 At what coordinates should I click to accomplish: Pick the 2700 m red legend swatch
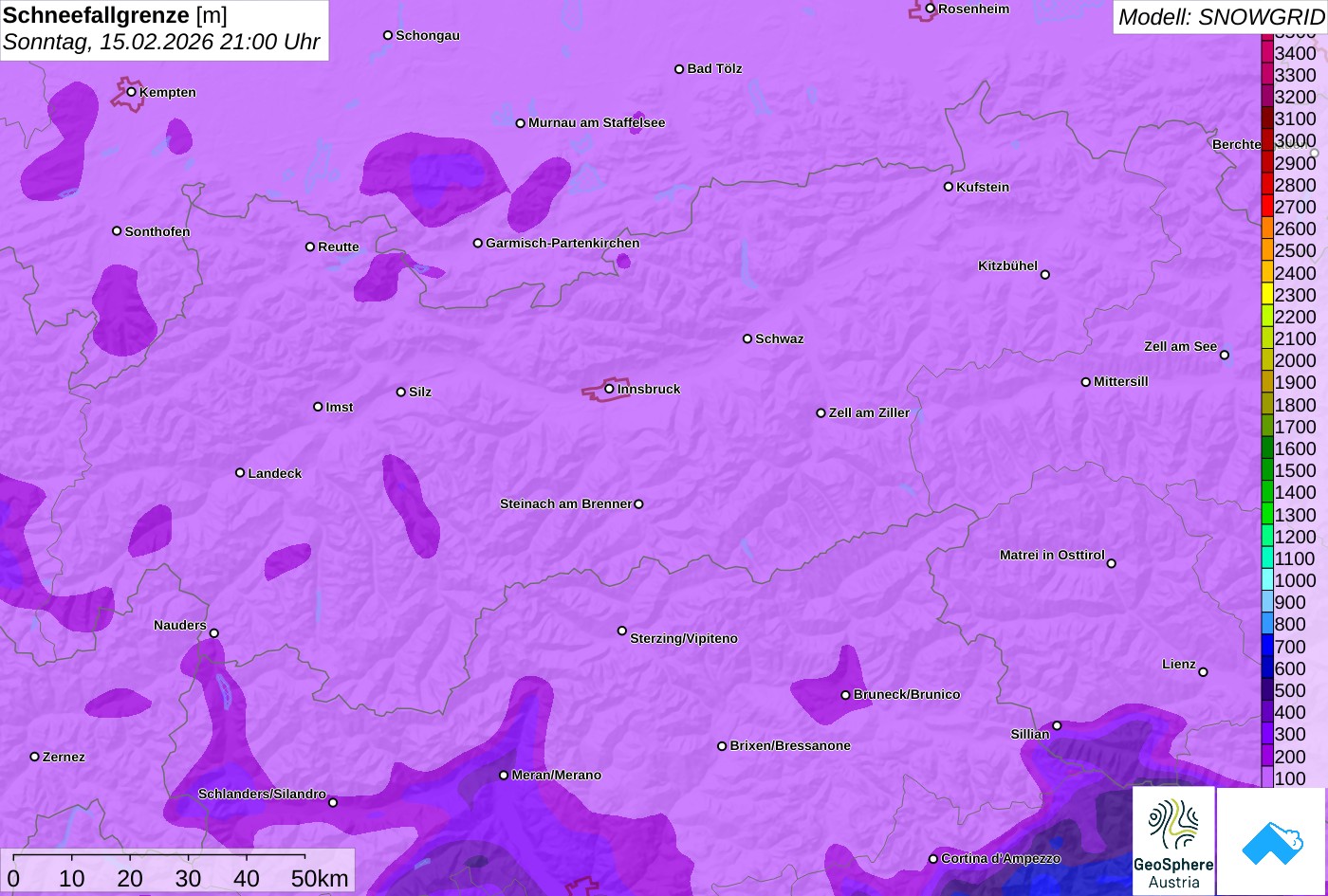pyautogui.click(x=1266, y=207)
